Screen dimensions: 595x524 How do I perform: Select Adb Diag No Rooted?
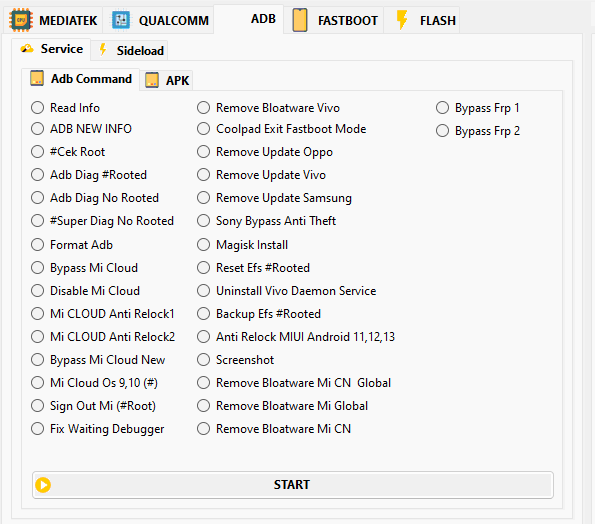click(95, 198)
